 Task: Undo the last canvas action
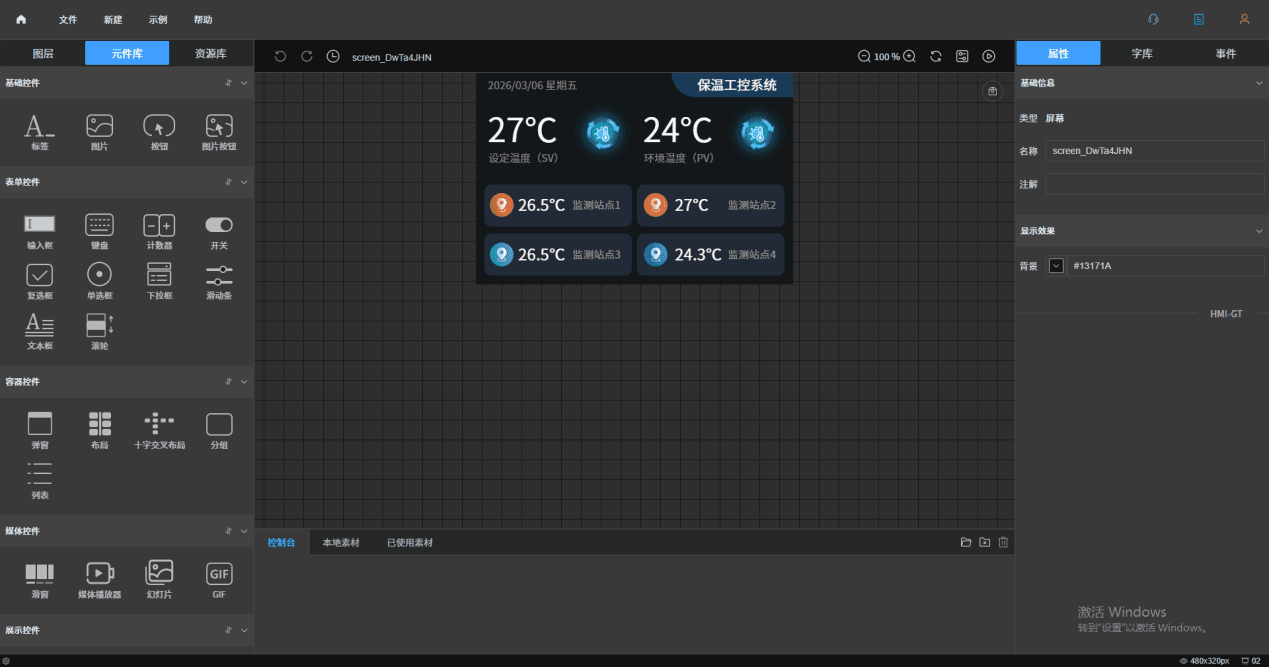coord(280,56)
